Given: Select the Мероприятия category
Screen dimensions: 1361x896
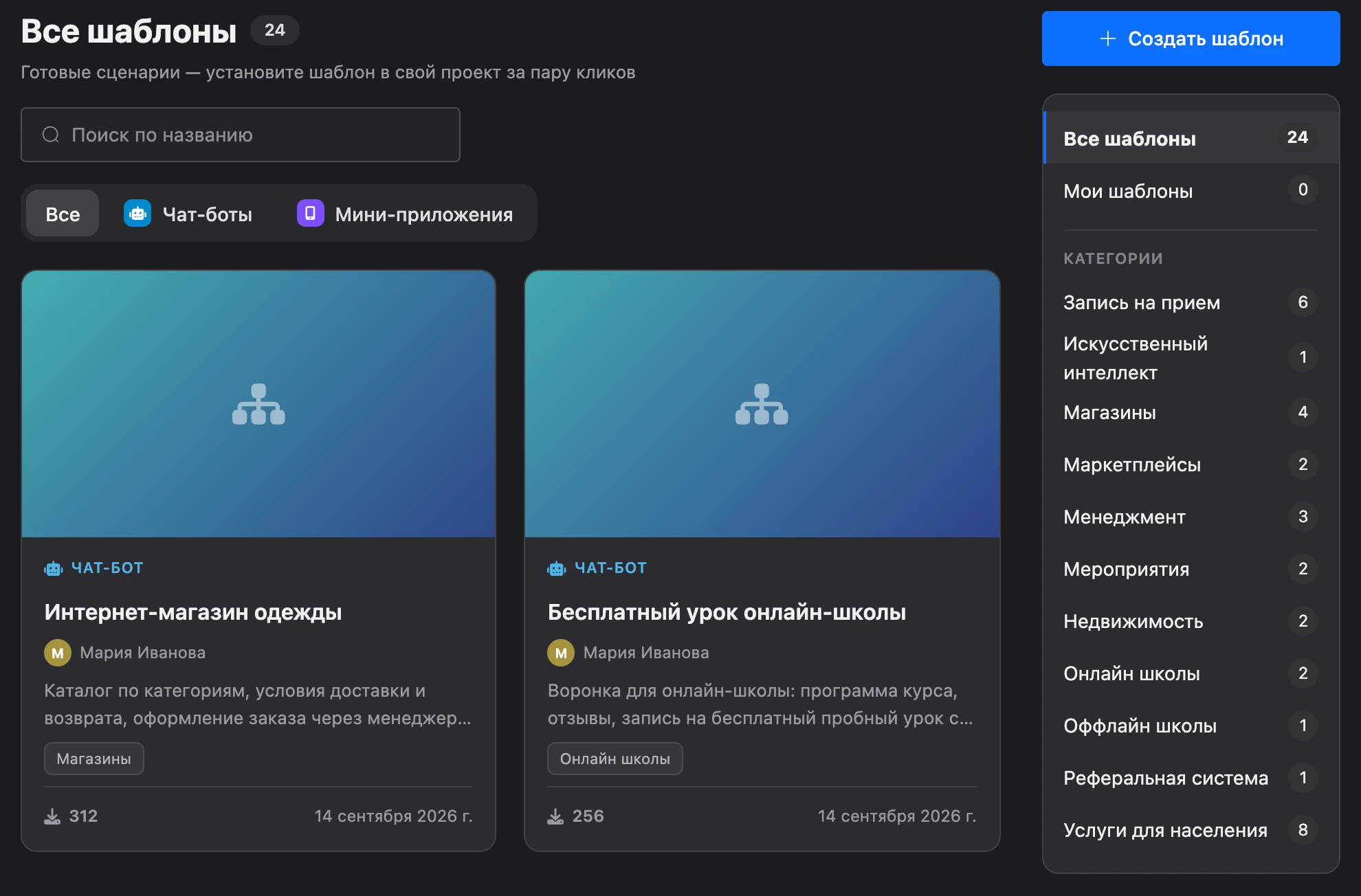Looking at the screenshot, I should (1191, 569).
